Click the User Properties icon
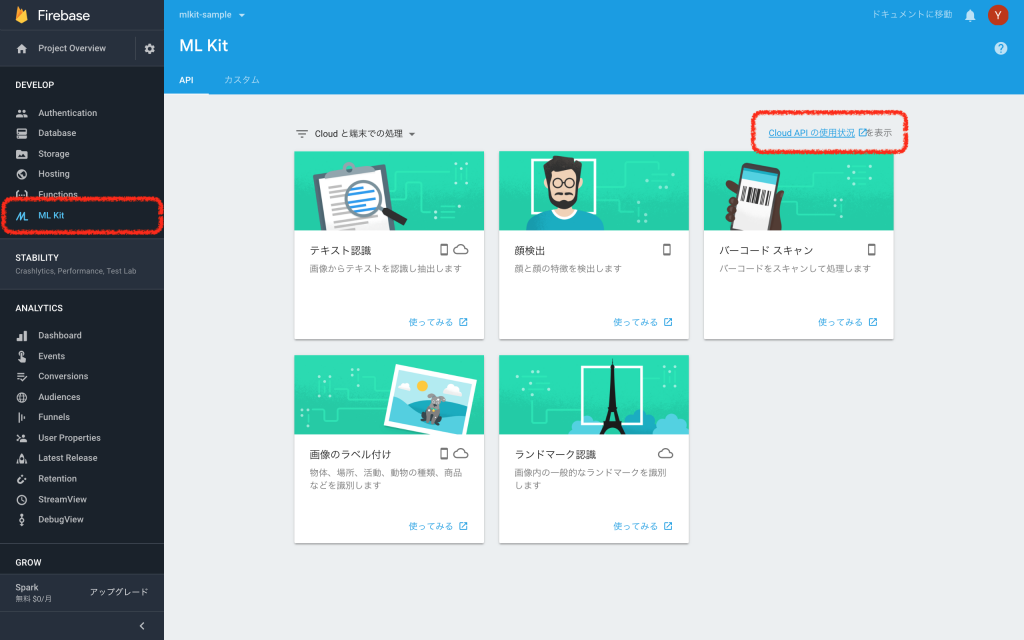 pos(22,438)
